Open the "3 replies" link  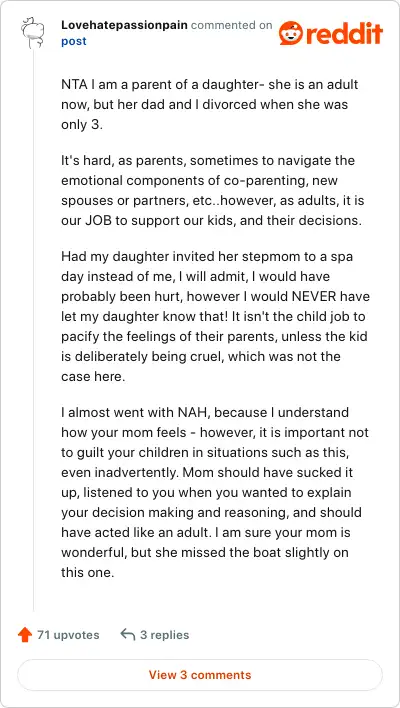(x=164, y=635)
